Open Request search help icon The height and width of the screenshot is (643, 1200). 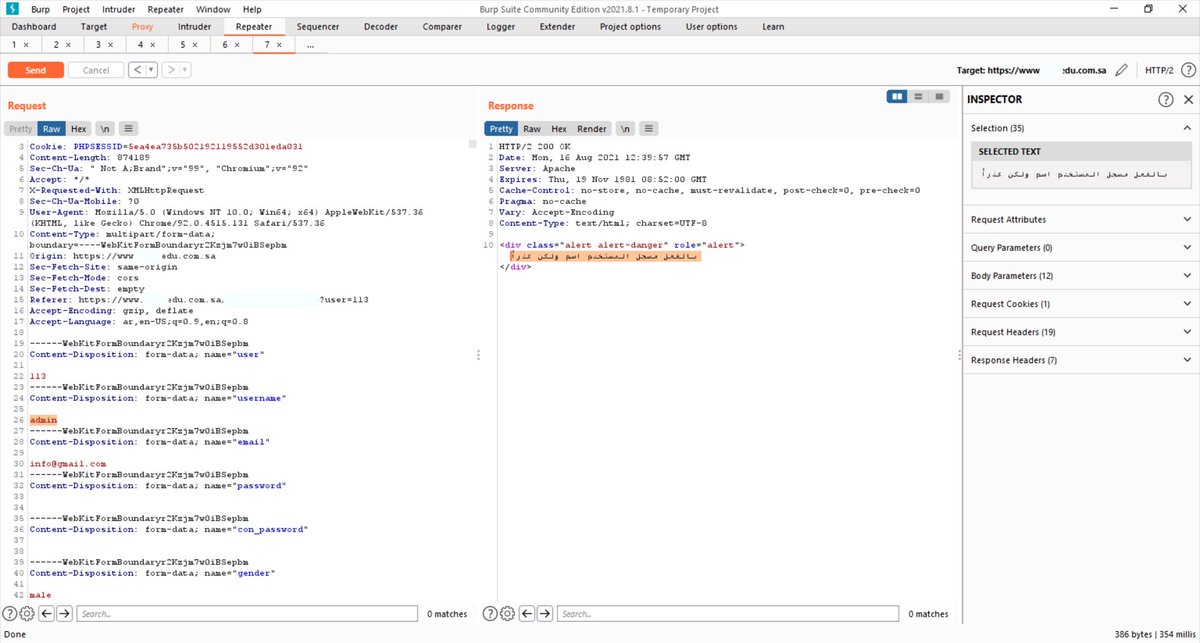pyautogui.click(x=9, y=613)
